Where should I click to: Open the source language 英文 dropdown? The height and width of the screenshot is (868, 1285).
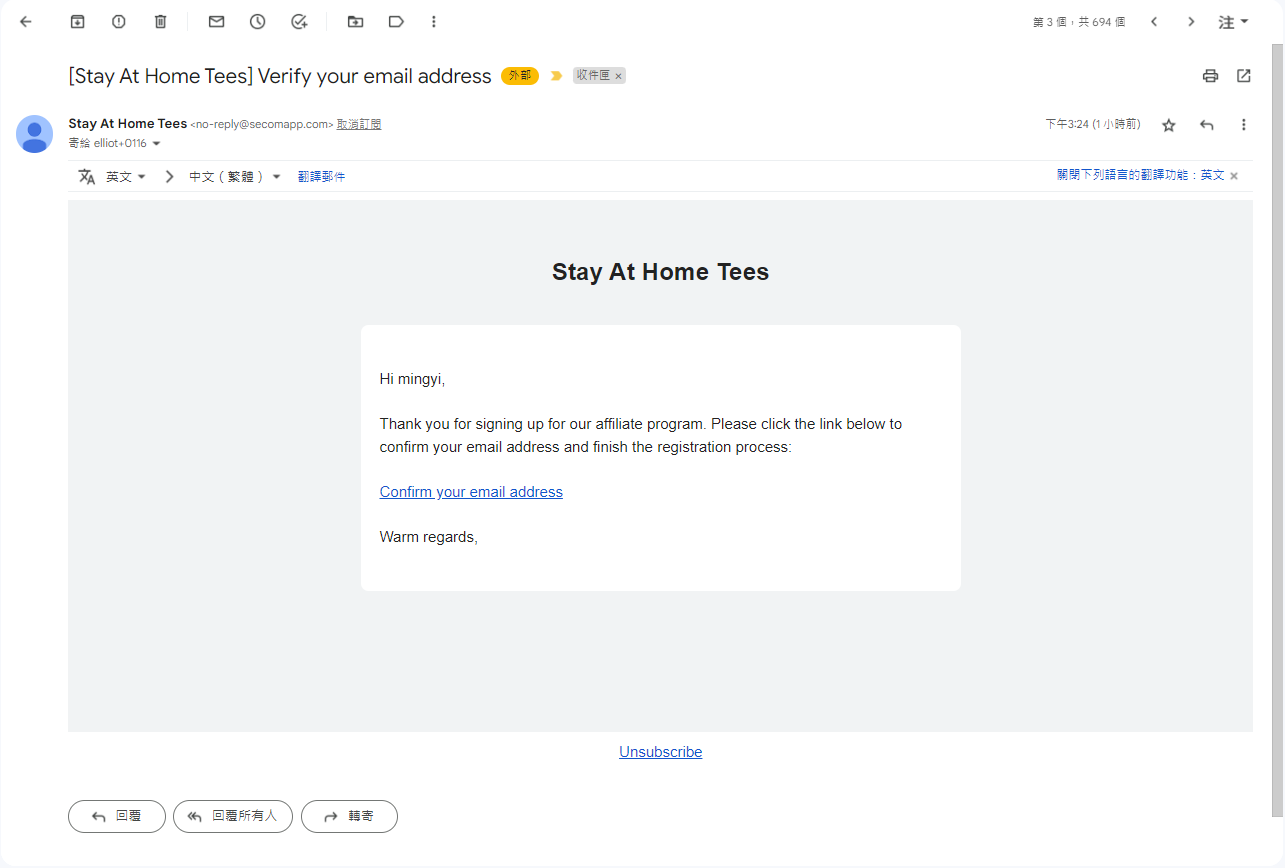pos(126,176)
